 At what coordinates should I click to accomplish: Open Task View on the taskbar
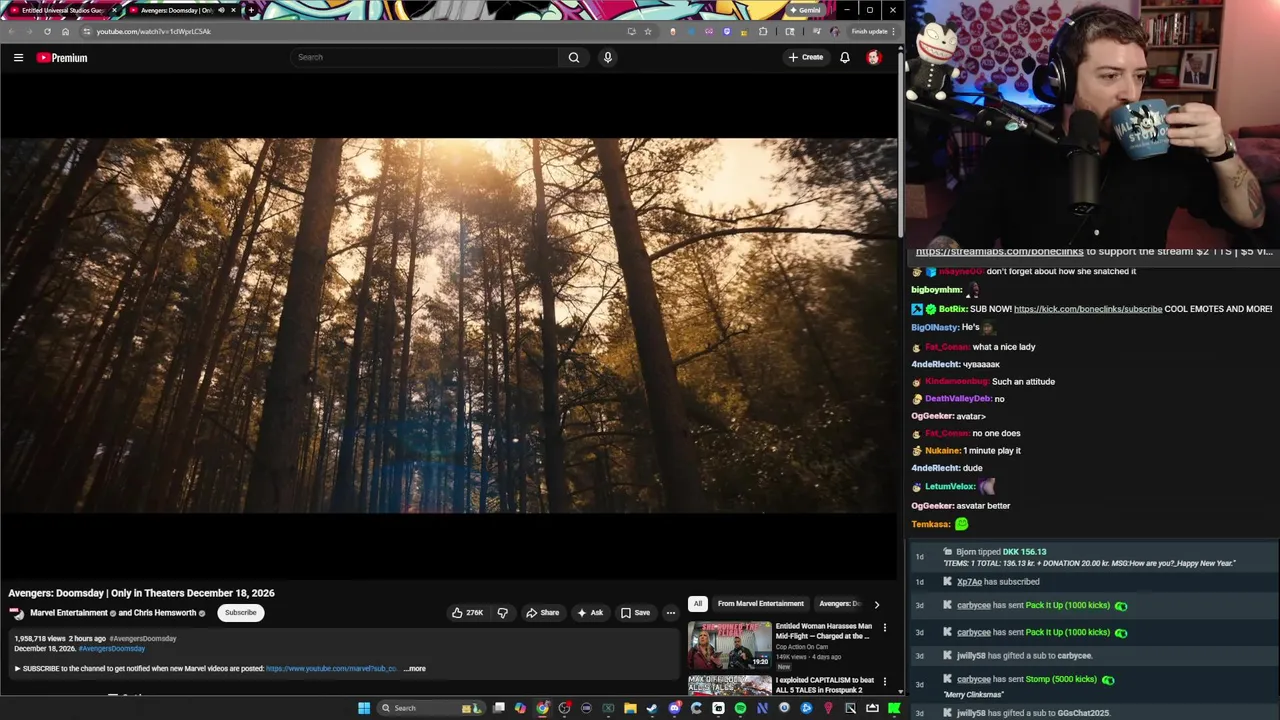pyautogui.click(x=499, y=708)
